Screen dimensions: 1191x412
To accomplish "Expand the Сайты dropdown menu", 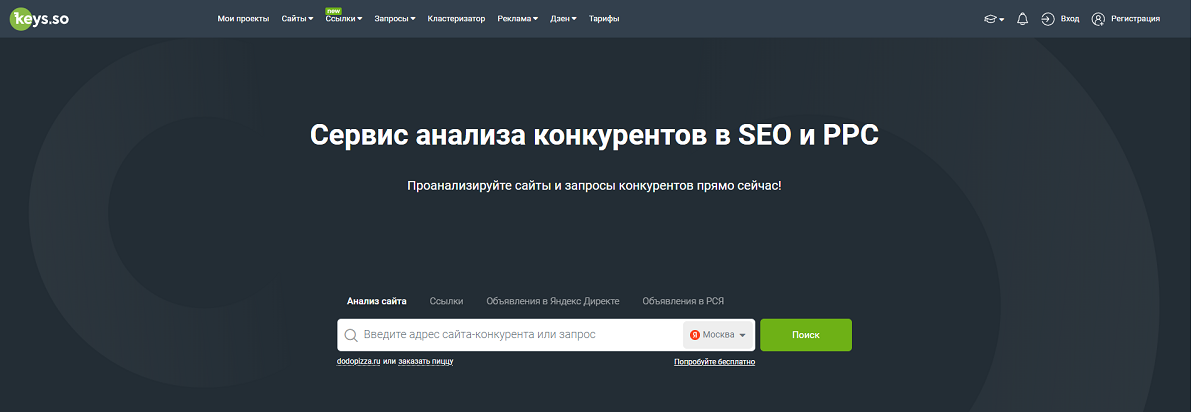I will pyautogui.click(x=297, y=19).
